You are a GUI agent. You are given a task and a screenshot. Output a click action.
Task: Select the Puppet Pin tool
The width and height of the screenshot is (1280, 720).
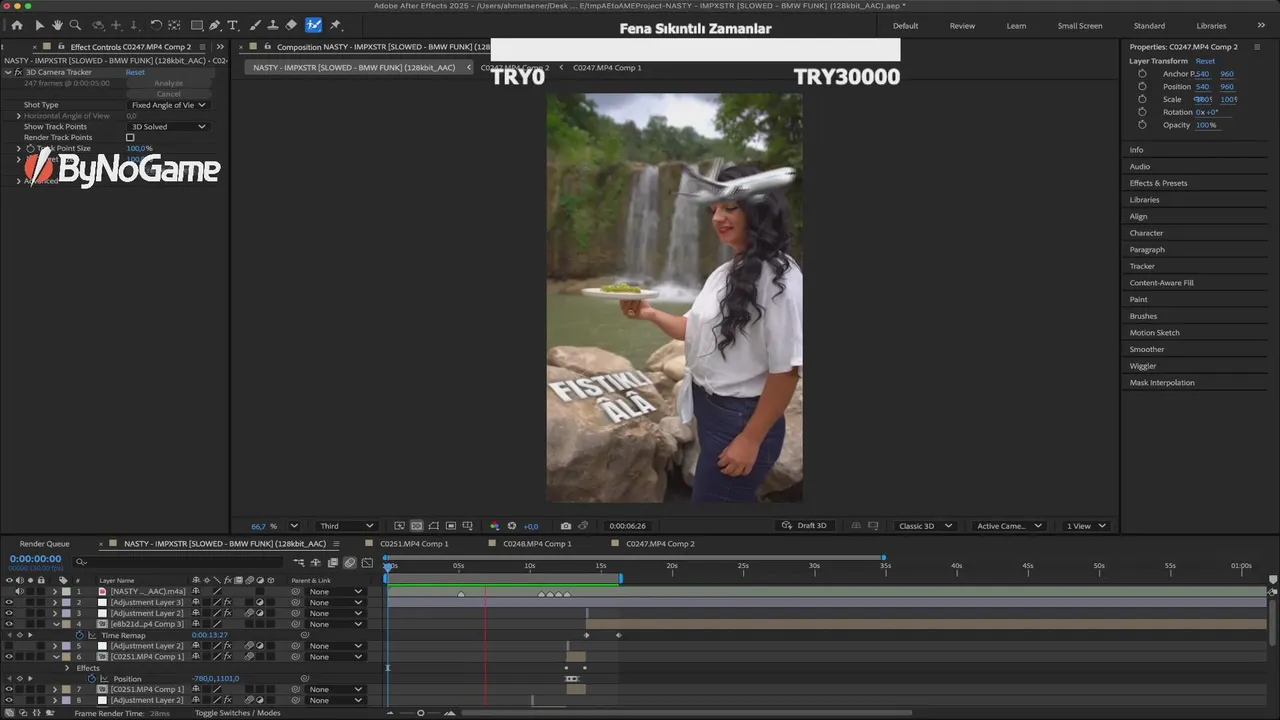point(336,25)
